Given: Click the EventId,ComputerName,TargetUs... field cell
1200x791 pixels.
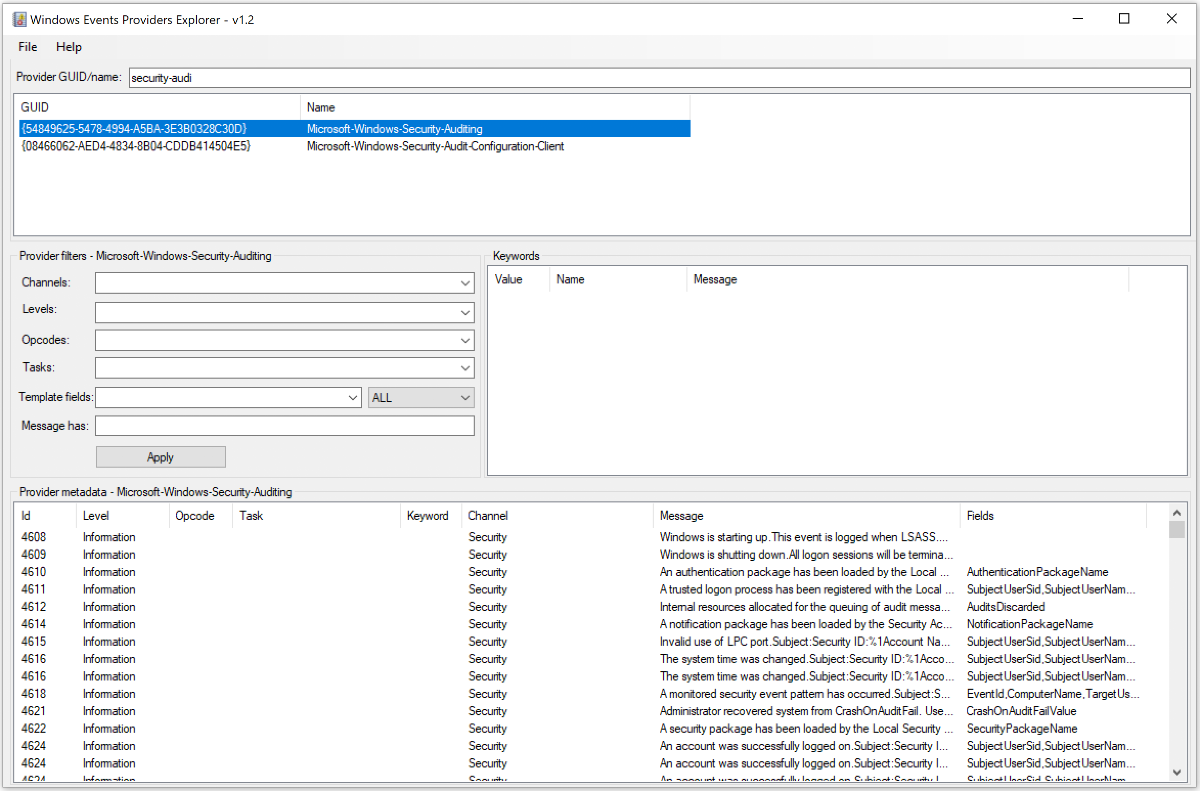Looking at the screenshot, I should pyautogui.click(x=1053, y=694).
